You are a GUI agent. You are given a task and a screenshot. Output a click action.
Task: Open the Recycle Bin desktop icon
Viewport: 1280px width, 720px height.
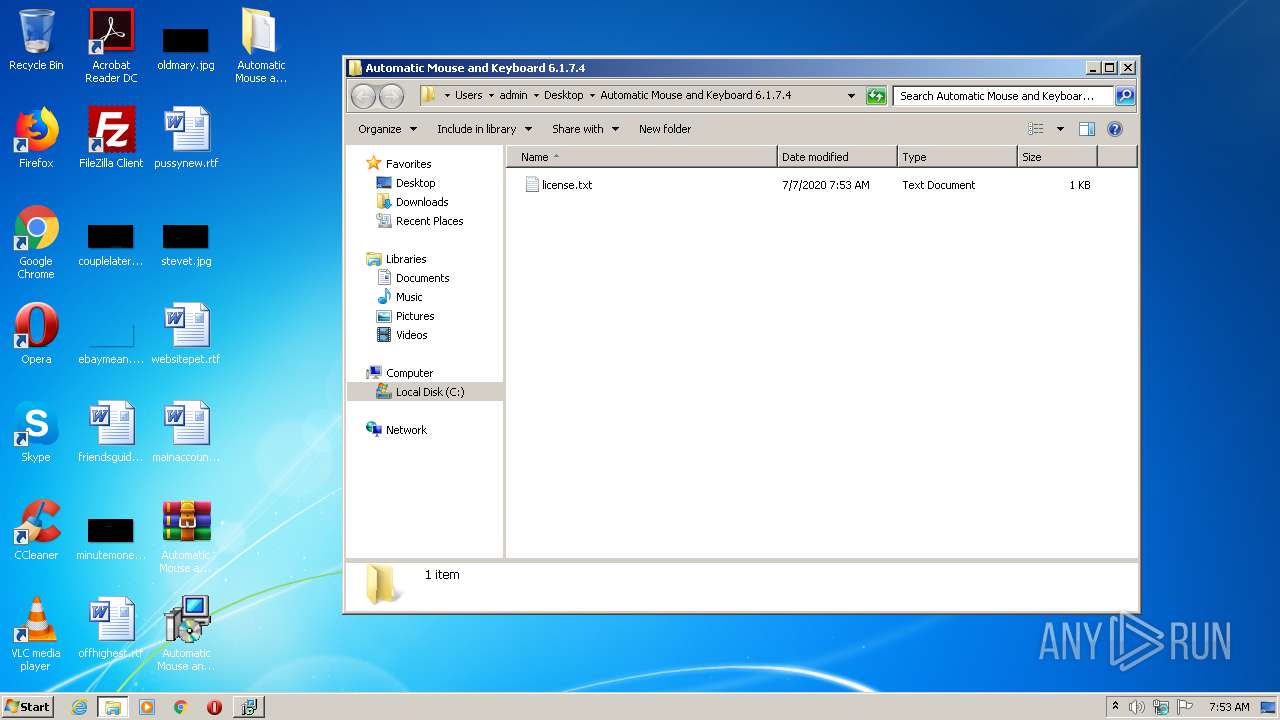click(36, 40)
